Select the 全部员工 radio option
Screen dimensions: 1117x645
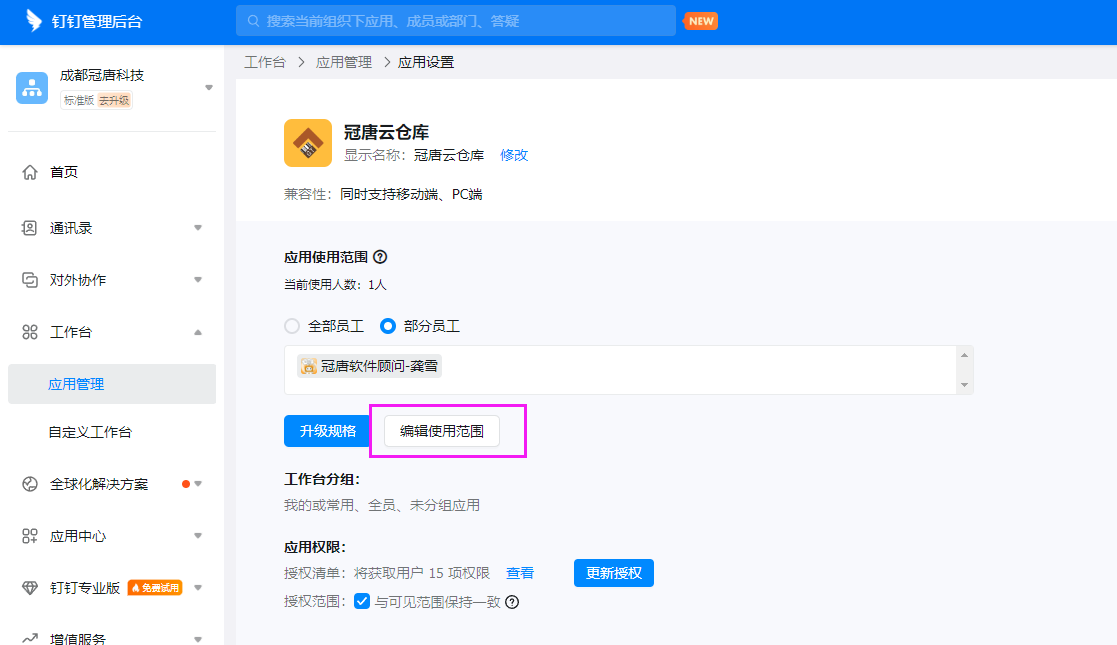[x=292, y=326]
